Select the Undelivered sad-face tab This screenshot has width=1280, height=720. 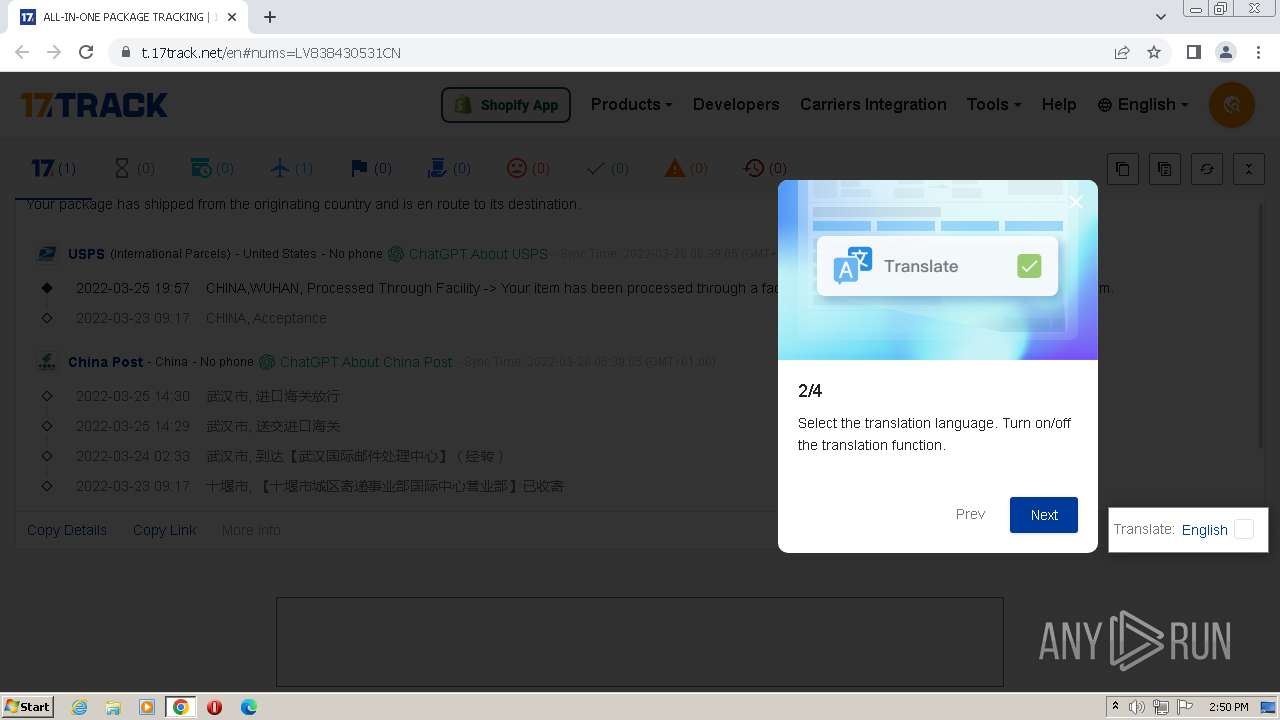pyautogui.click(x=528, y=168)
